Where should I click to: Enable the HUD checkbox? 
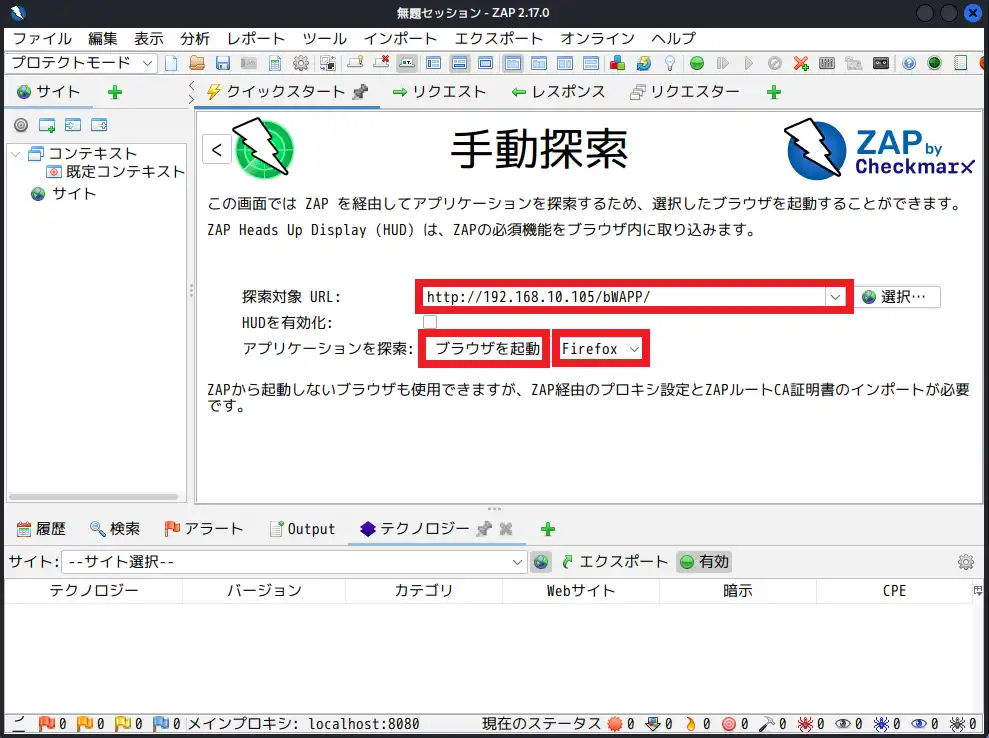[428, 322]
